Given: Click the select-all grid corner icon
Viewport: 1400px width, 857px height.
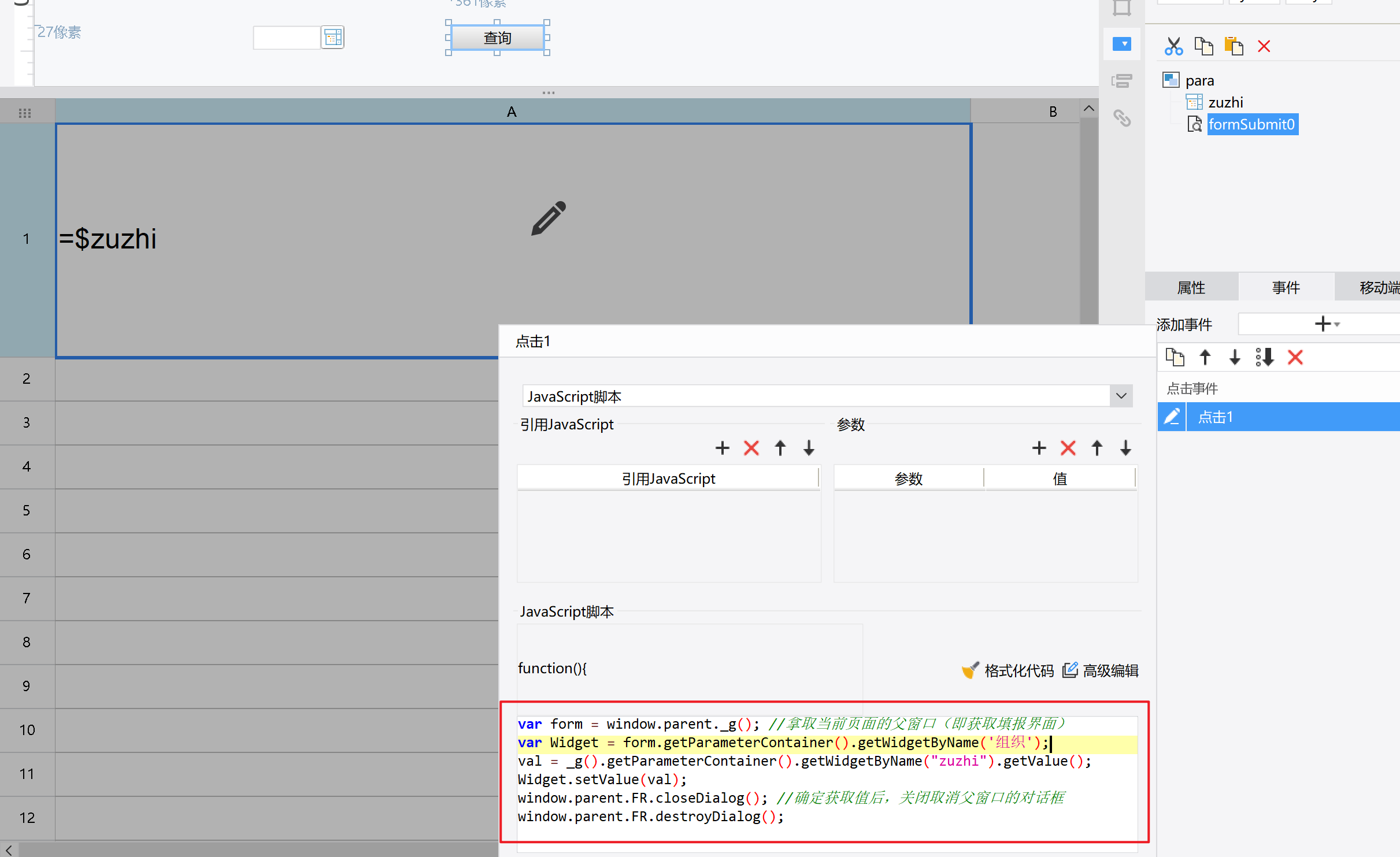Looking at the screenshot, I should [25, 112].
